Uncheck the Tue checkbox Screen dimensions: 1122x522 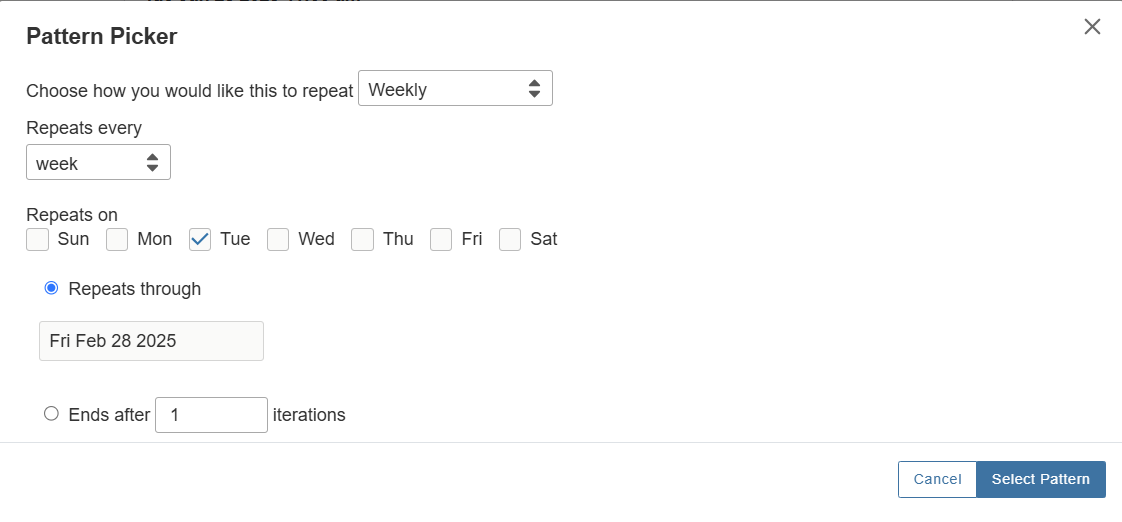click(x=200, y=240)
